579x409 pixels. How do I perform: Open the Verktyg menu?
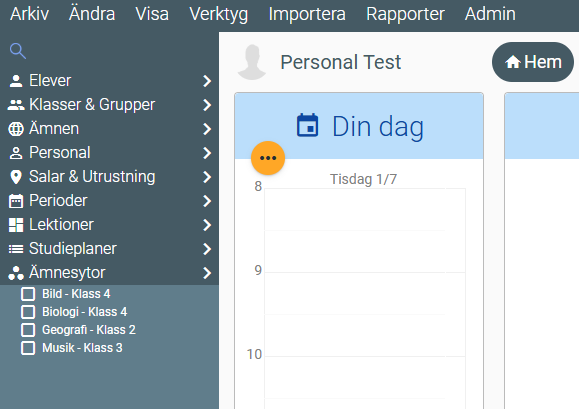point(219,14)
